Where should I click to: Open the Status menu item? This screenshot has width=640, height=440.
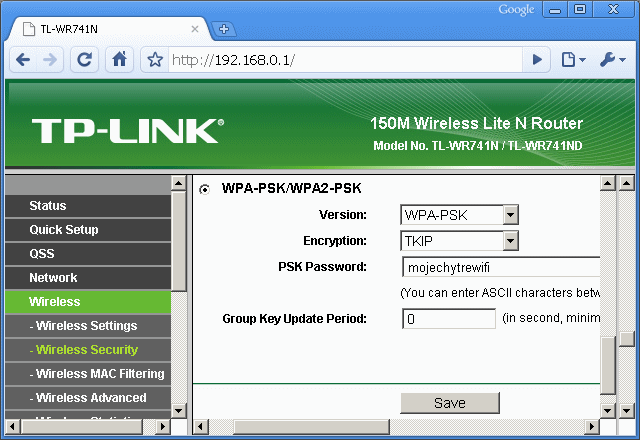point(88,206)
